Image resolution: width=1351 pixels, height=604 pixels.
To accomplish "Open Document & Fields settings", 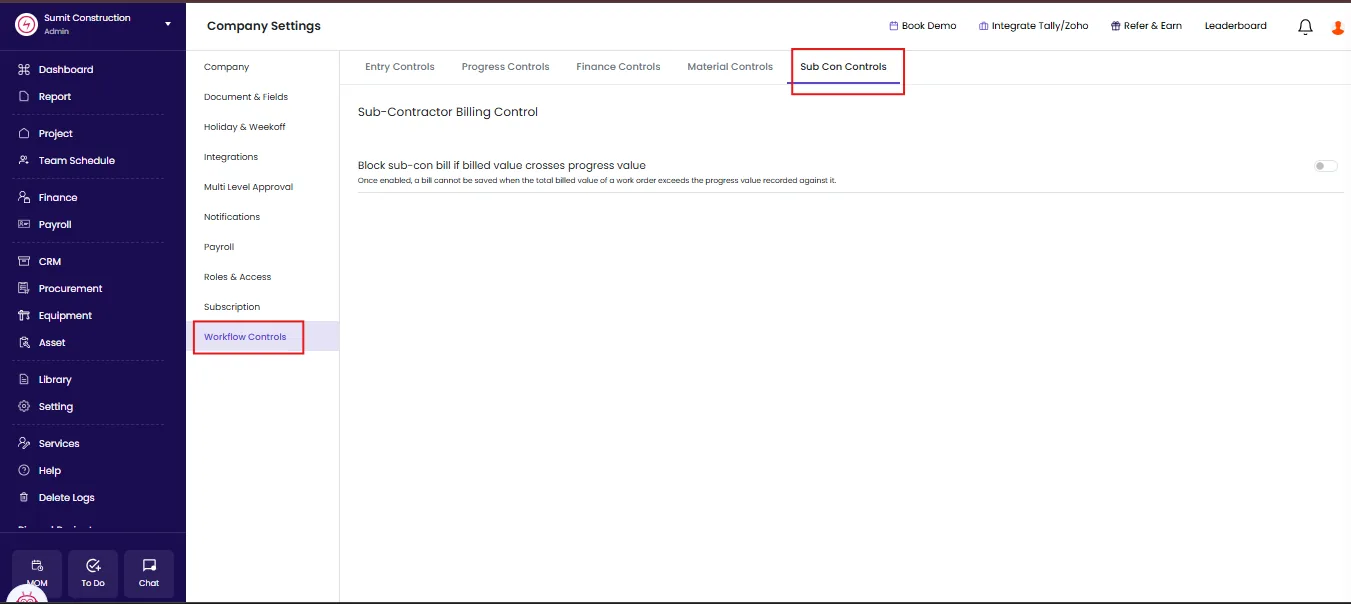I will tap(246, 97).
